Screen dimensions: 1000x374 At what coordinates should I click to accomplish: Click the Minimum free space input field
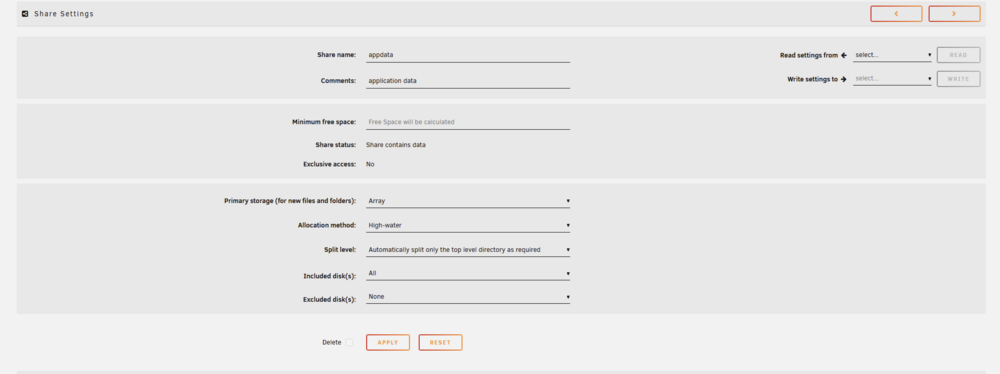467,122
